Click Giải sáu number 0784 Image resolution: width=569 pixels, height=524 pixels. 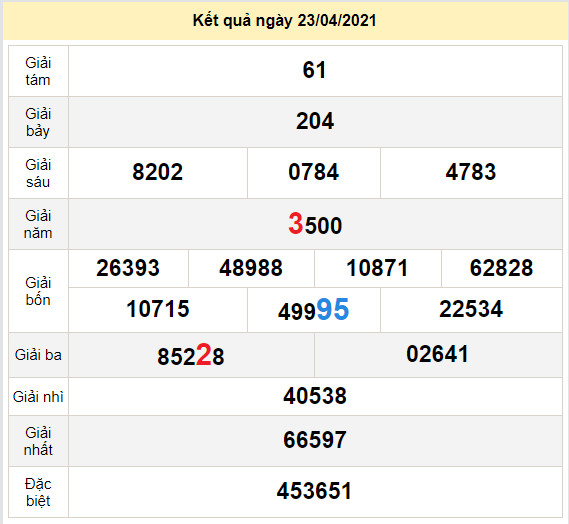click(x=314, y=172)
